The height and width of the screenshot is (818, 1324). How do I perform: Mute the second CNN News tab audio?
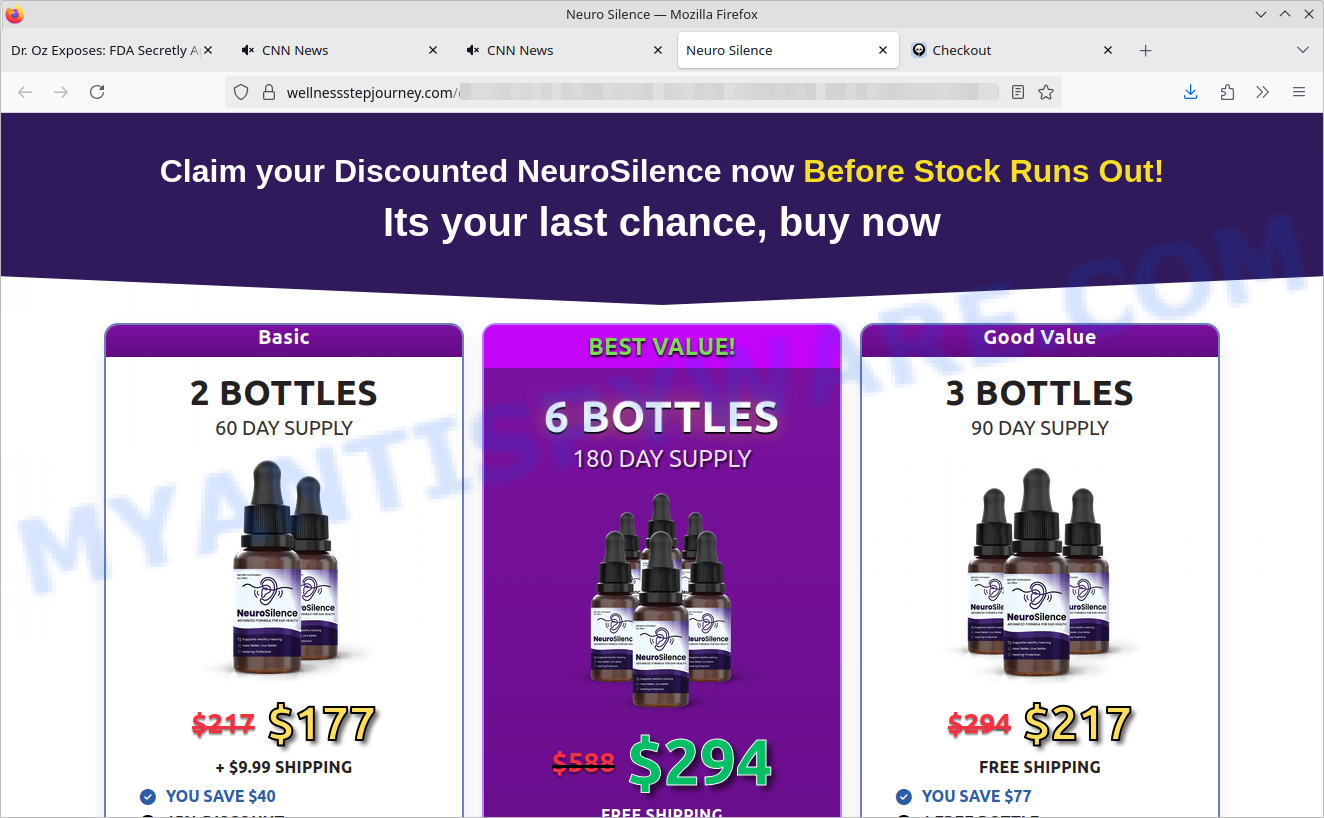(x=473, y=50)
